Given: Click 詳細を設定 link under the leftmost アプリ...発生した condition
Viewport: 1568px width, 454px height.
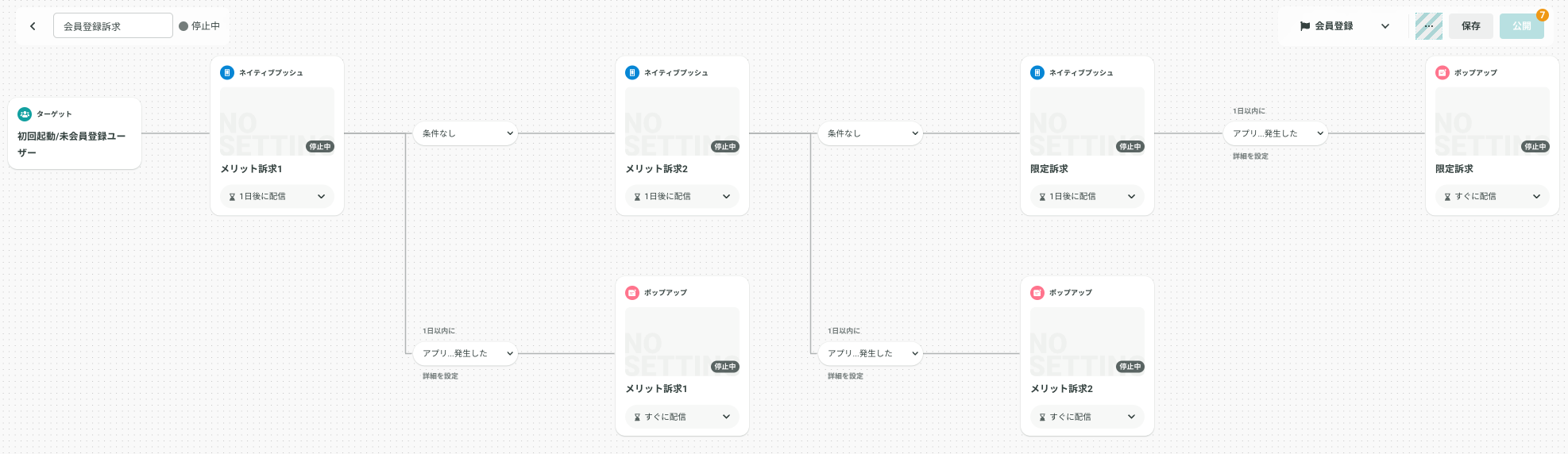Looking at the screenshot, I should point(440,376).
